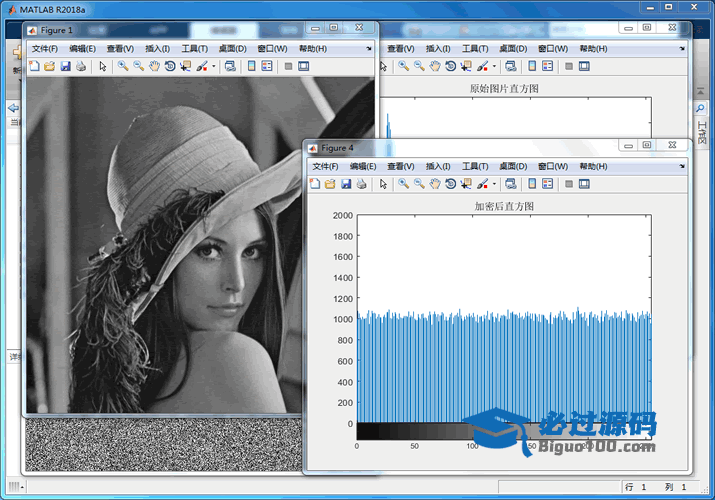Activate Zoom In tool in Figure 1

[123, 66]
